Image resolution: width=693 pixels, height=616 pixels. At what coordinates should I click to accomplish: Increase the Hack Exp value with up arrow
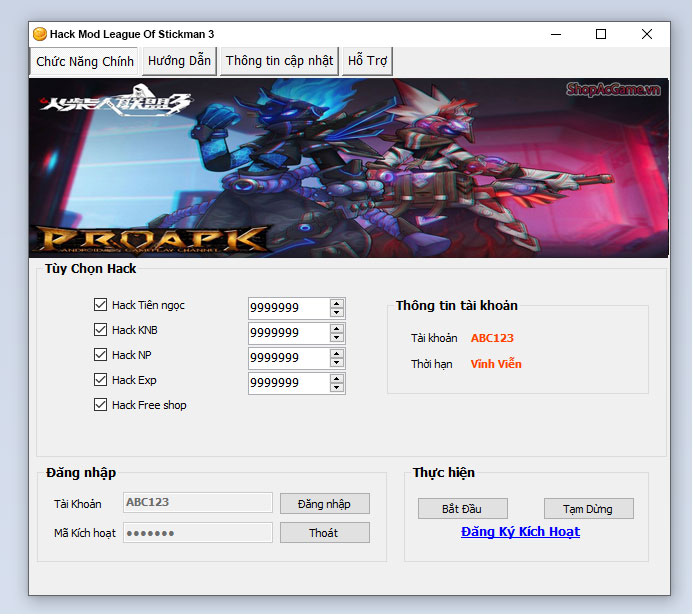pyautogui.click(x=337, y=379)
